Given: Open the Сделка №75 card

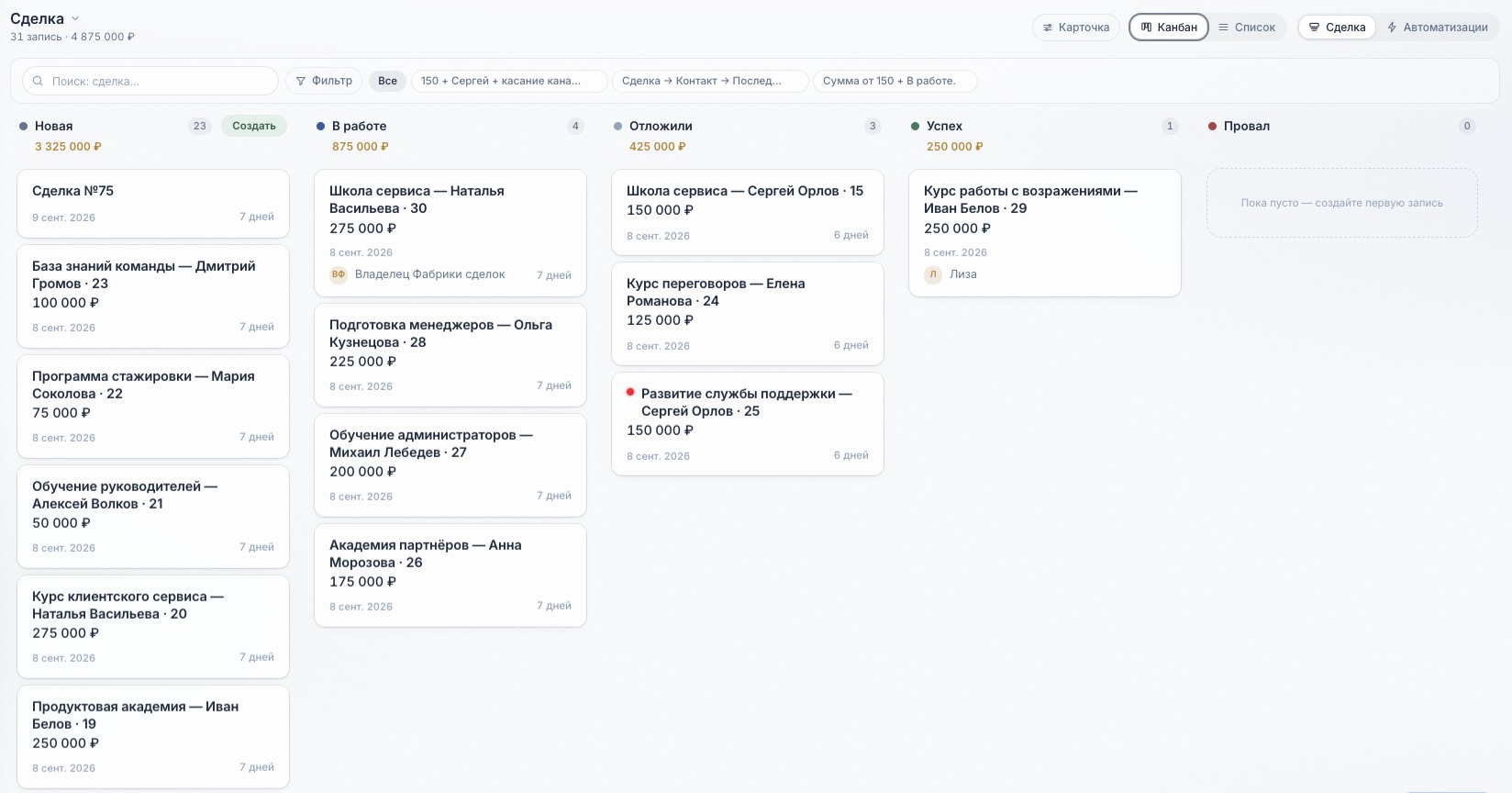Looking at the screenshot, I should (153, 204).
